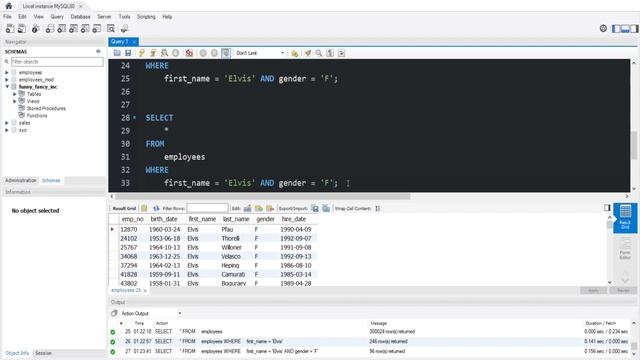Open the Action Output dropdown

click(151, 313)
